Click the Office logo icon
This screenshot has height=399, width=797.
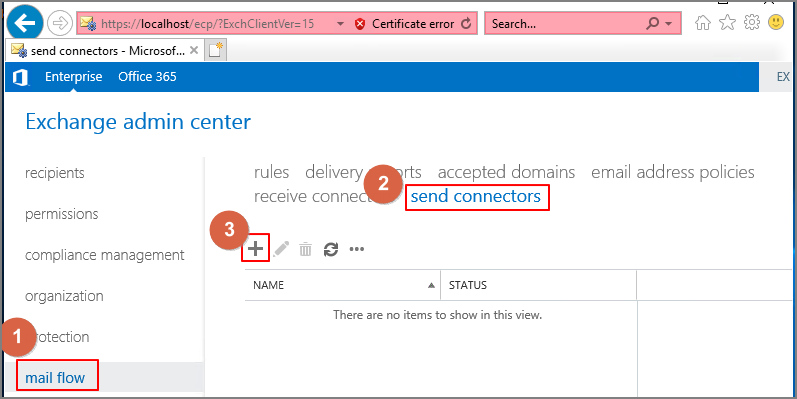(20, 78)
